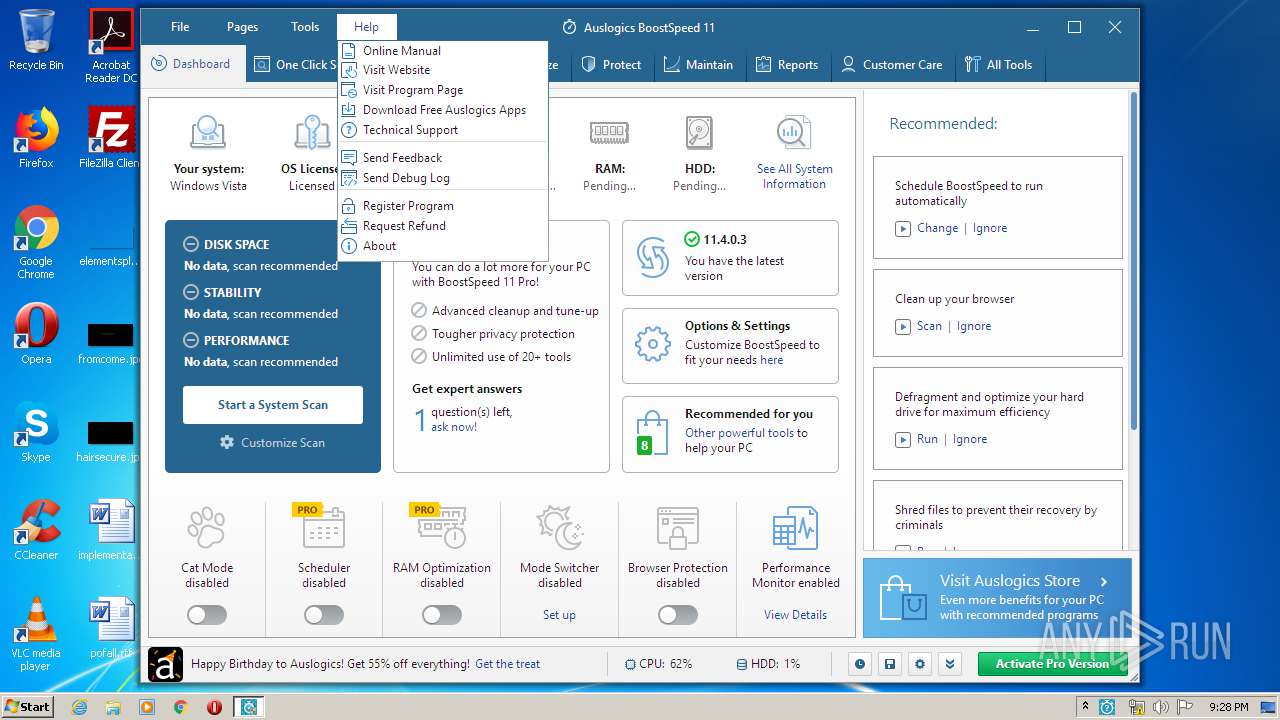
Task: Click Start a System Scan button
Action: [273, 405]
